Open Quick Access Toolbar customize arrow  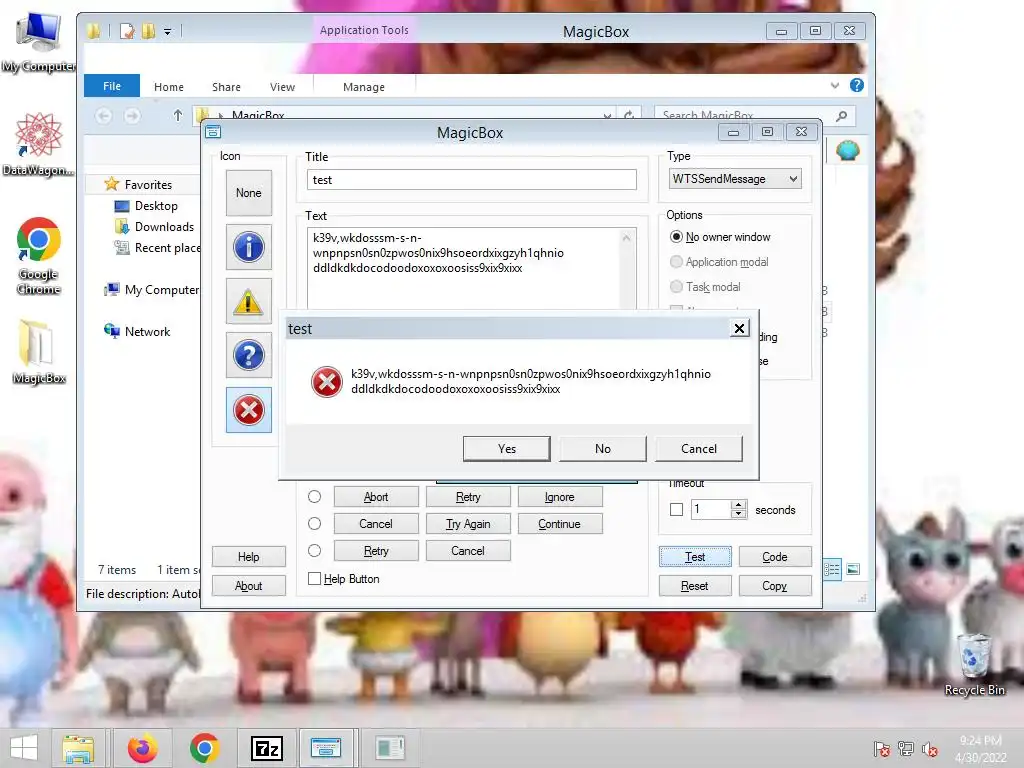pos(168,31)
